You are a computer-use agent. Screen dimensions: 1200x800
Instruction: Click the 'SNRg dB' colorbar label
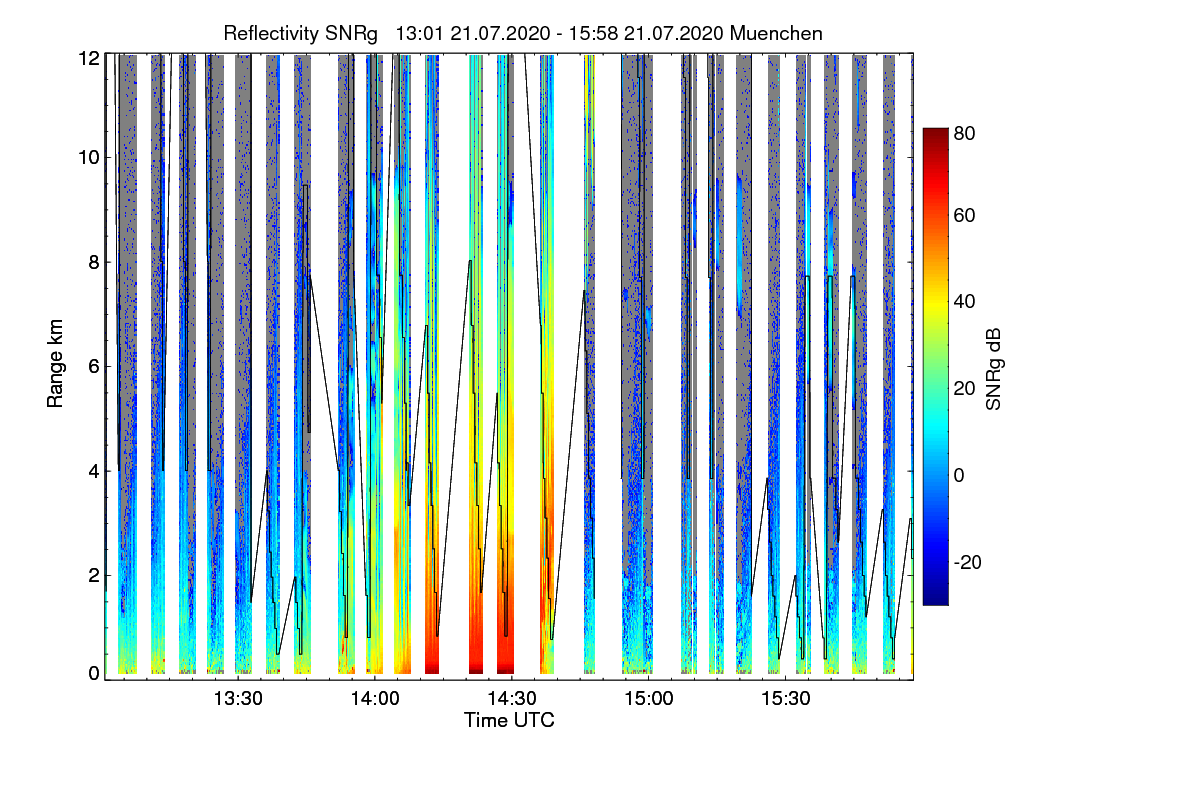993,369
